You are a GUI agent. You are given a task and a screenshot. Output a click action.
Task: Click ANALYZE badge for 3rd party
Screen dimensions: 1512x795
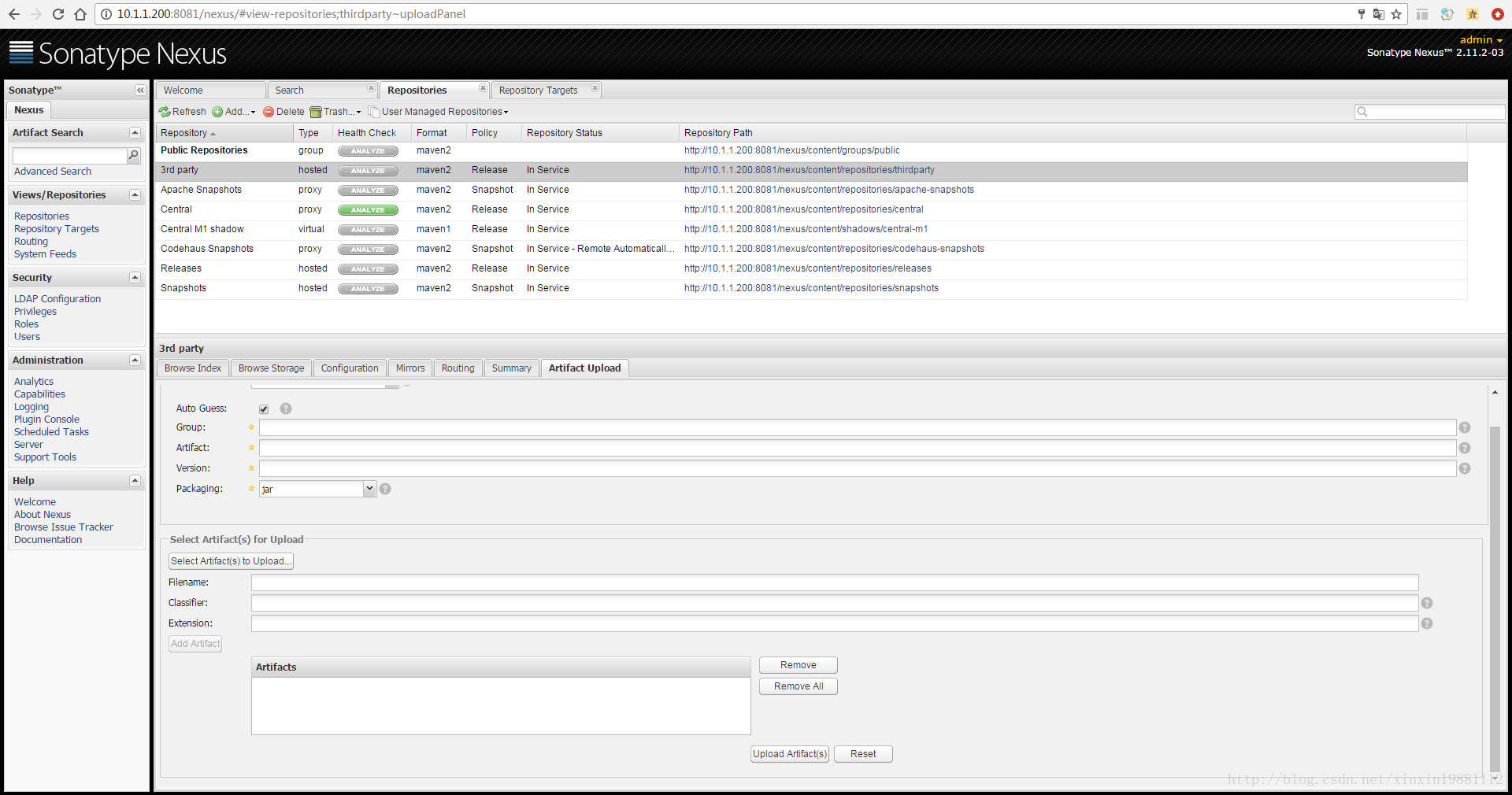point(368,171)
